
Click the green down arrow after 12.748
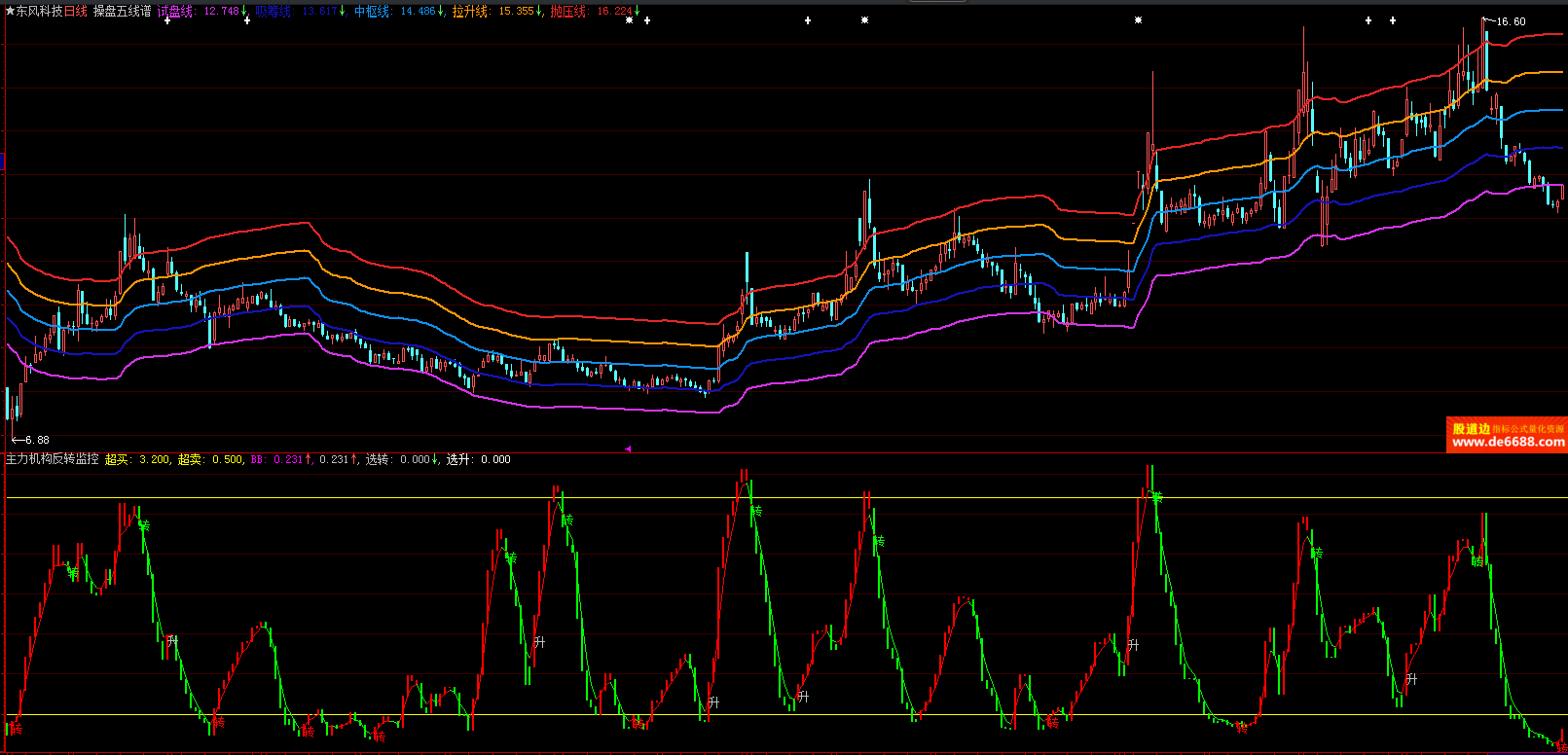[244, 11]
